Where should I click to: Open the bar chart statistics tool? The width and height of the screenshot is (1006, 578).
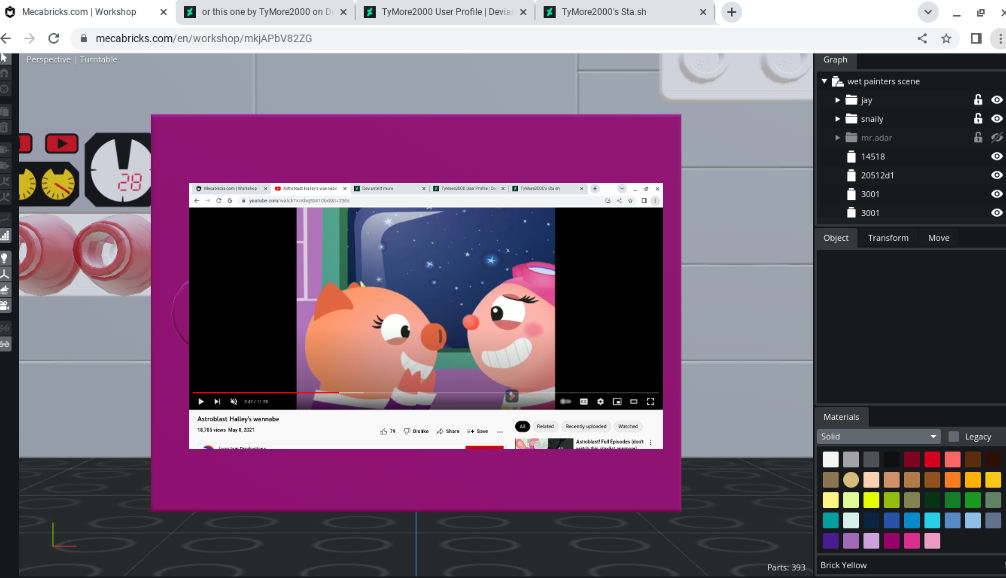(4, 235)
